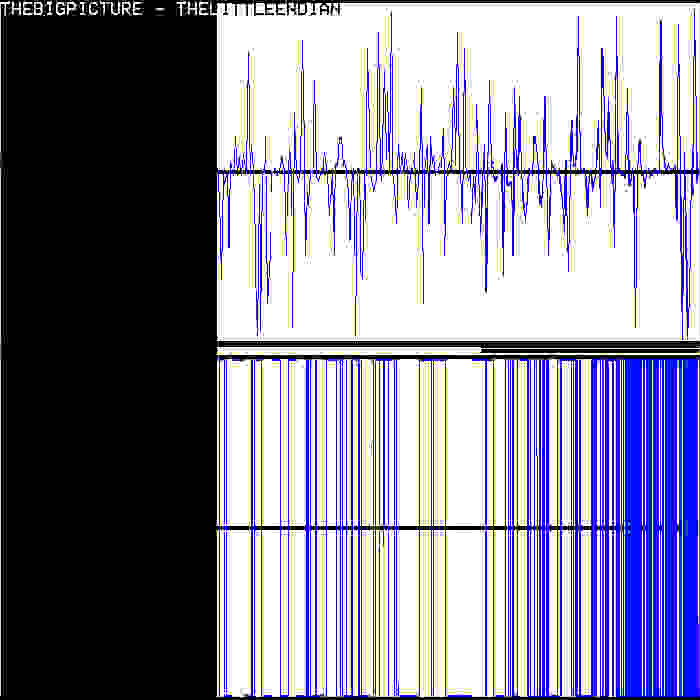Viewport: 700px width, 700px height.
Task: Click the lower waveform center line
Action: coord(458,528)
